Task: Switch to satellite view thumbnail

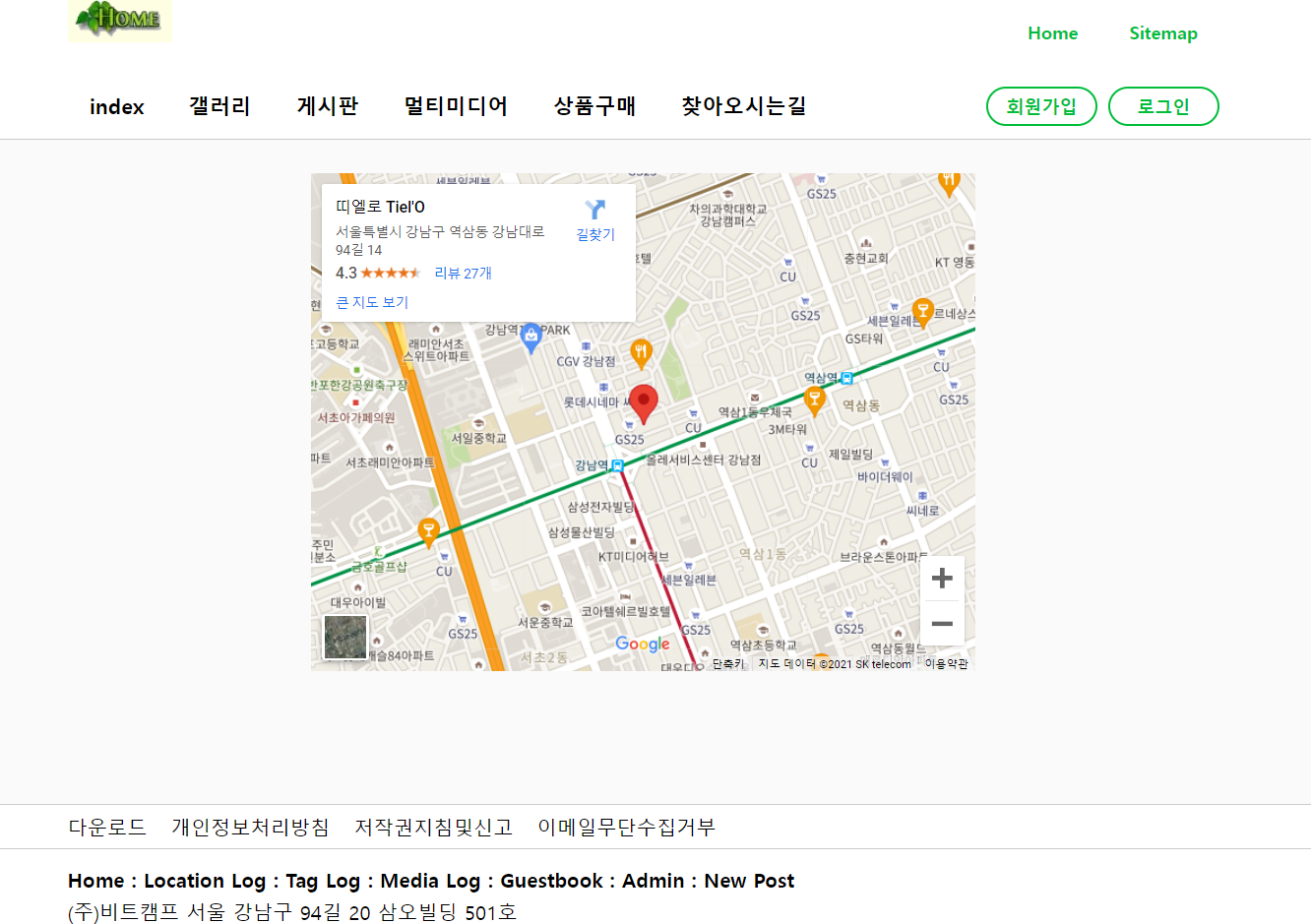Action: [345, 637]
